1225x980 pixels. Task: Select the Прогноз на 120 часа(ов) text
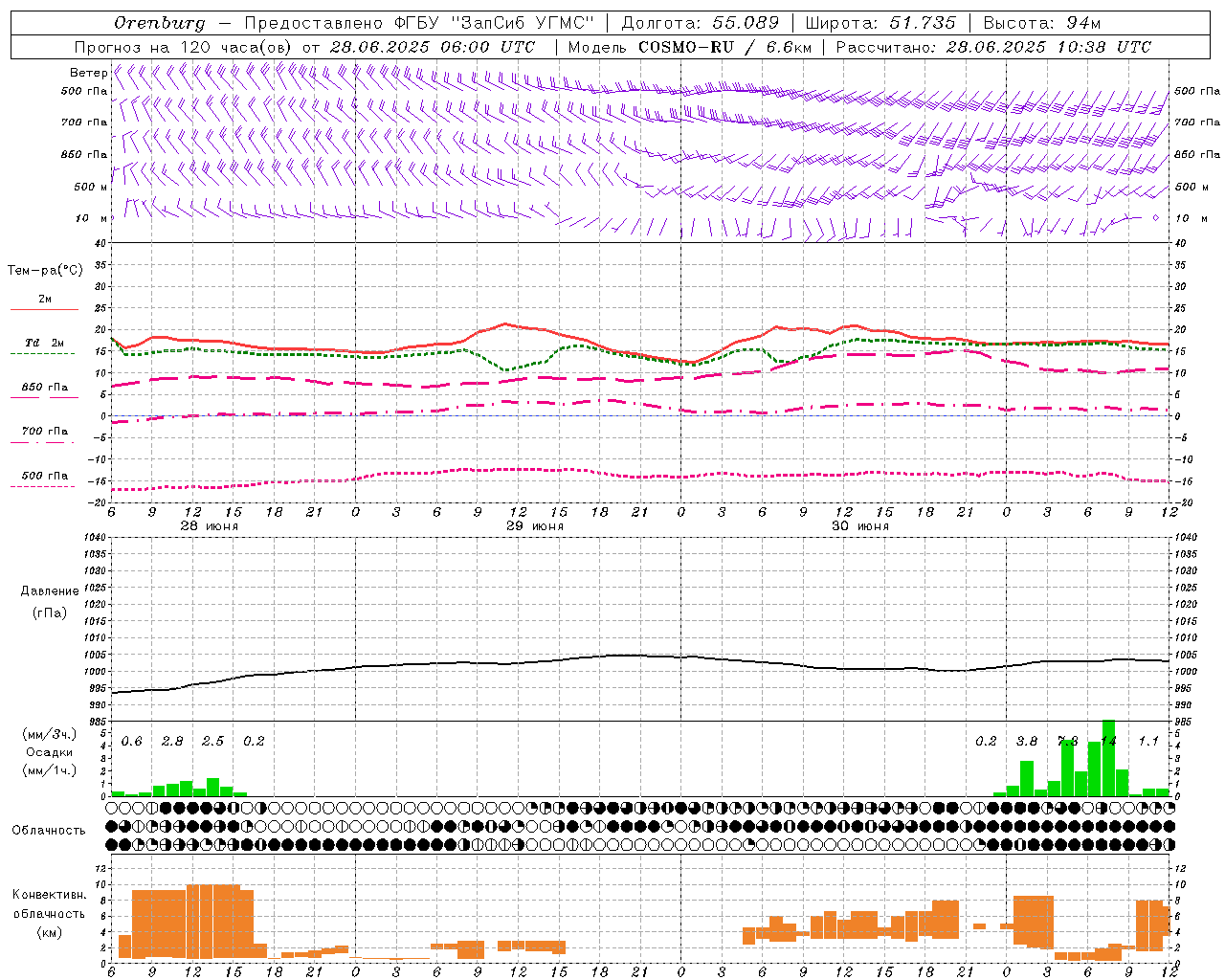pyautogui.click(x=185, y=47)
